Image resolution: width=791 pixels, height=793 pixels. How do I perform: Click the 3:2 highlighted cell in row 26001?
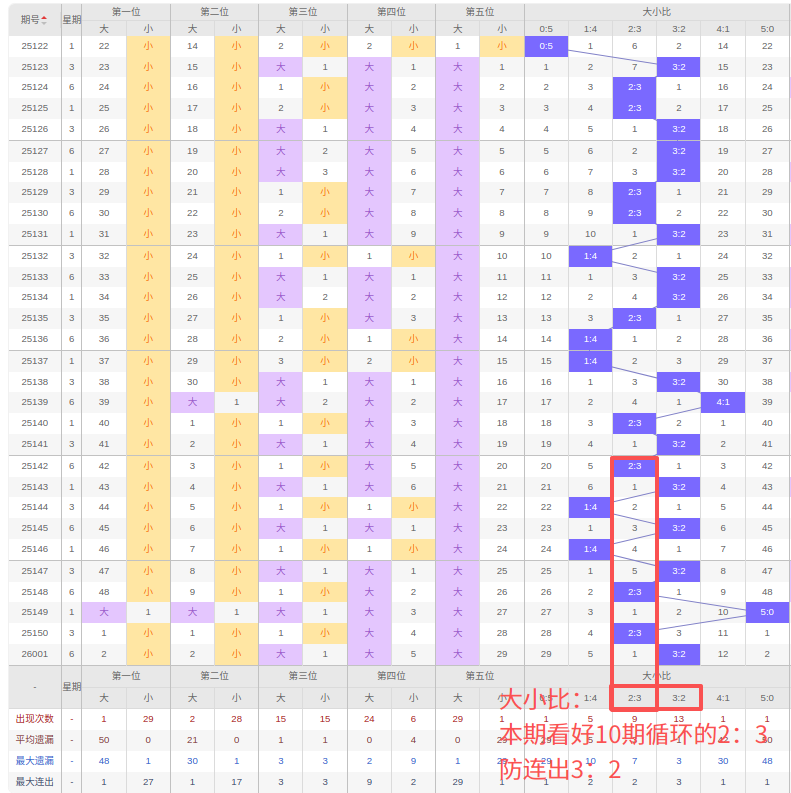[x=679, y=654]
